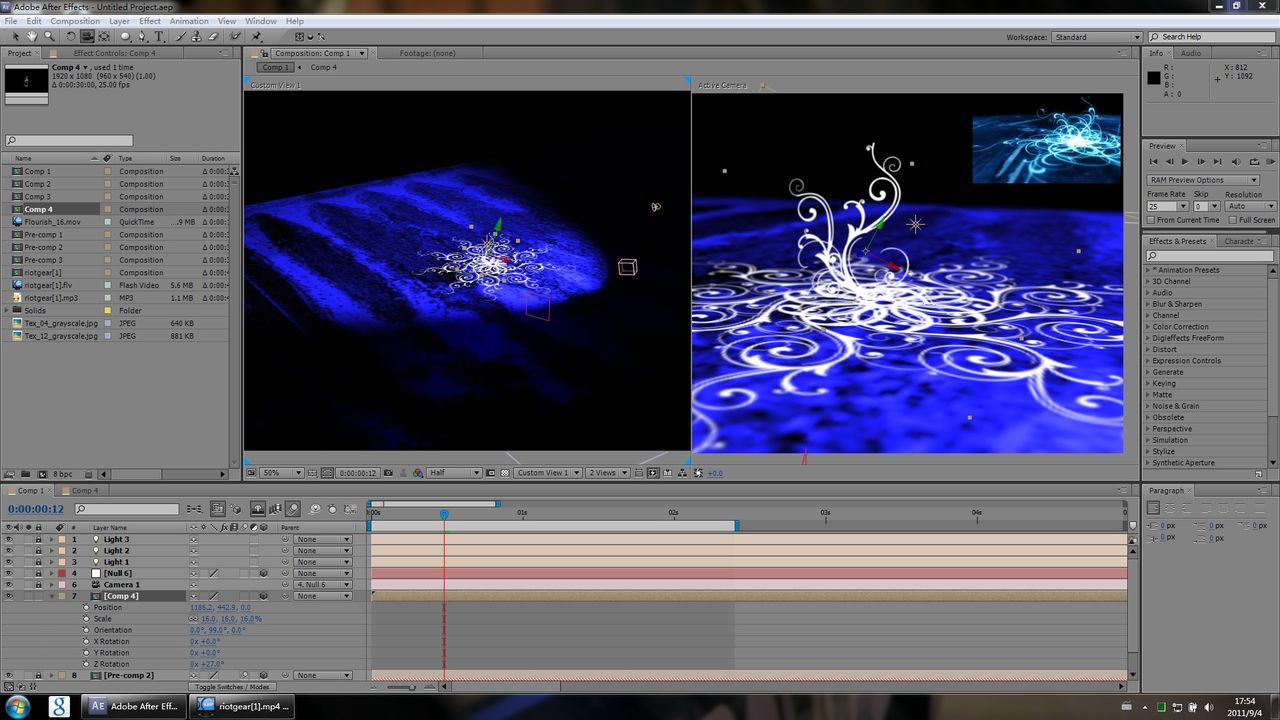1280x720 pixels.
Task: Click the Position stopwatch for Comp 4
Action: [86, 608]
